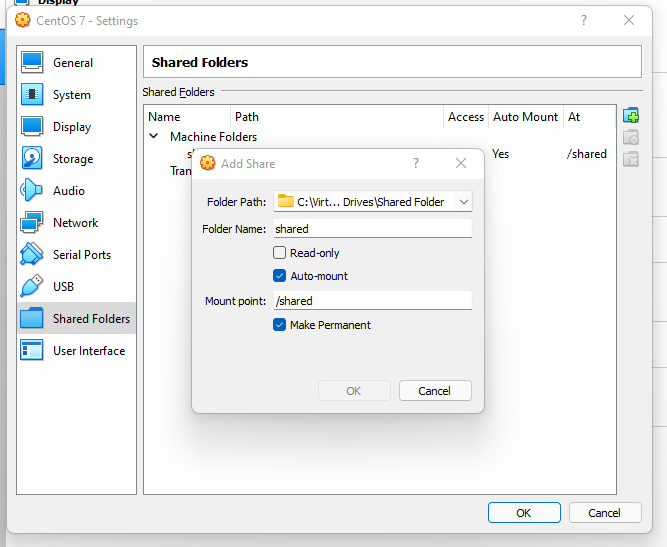Toggle the Make Permanent checkbox

[280, 325]
